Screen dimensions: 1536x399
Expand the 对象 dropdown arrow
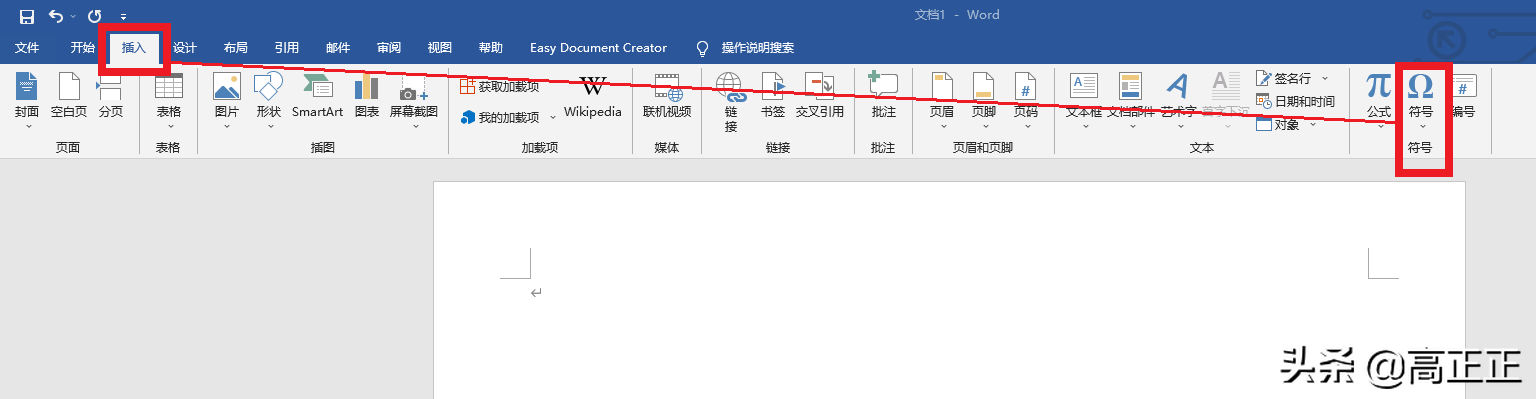1312,124
